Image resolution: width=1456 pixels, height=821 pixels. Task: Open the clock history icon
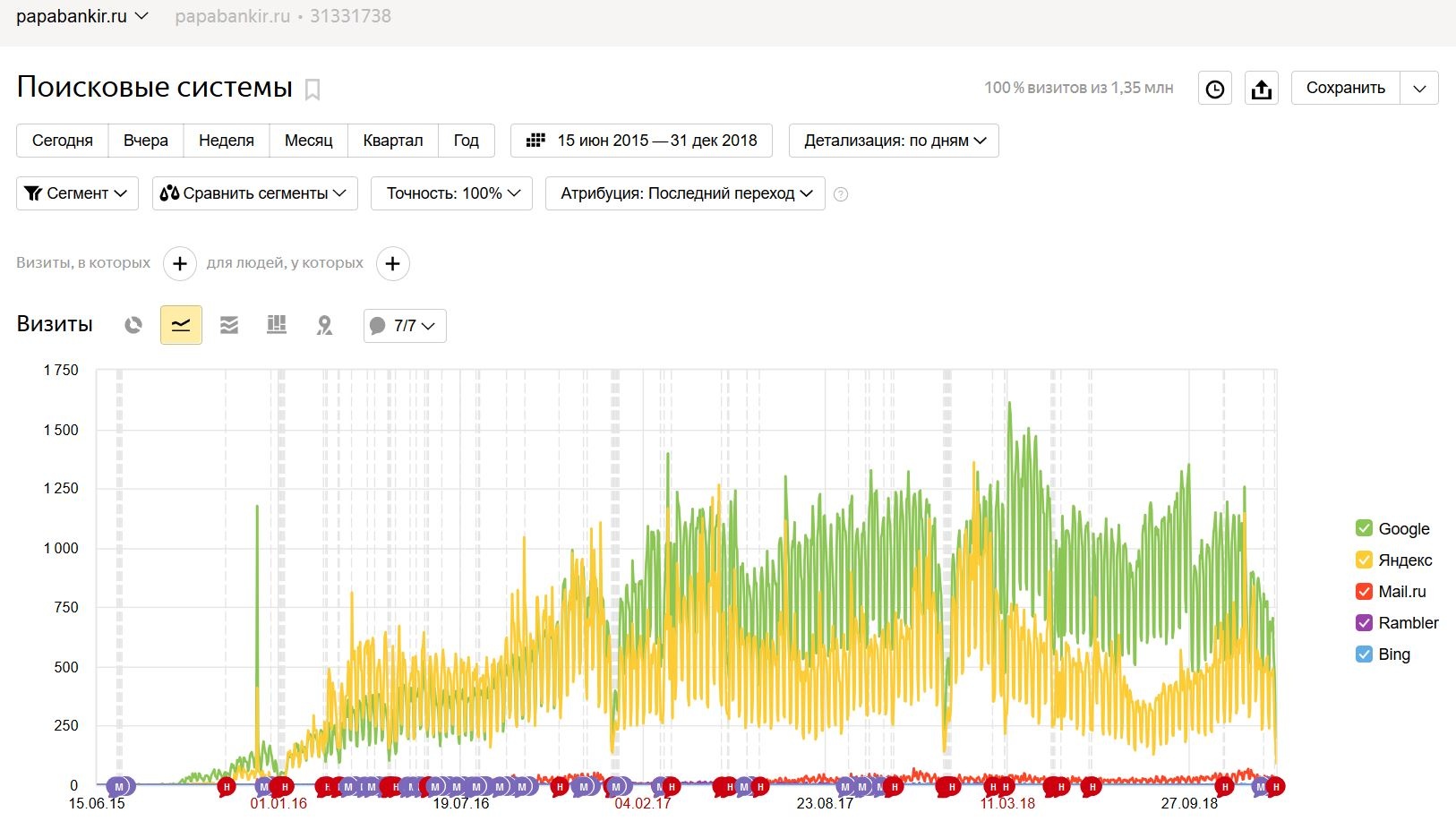(x=1215, y=88)
